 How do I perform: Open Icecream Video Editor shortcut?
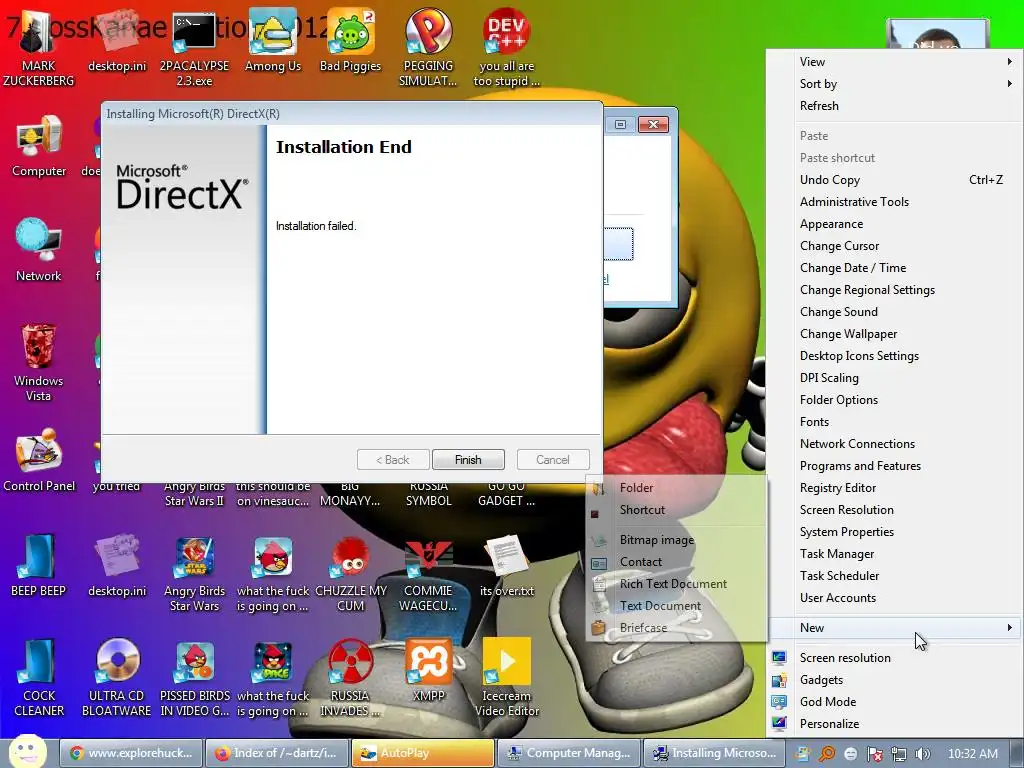pos(506,678)
